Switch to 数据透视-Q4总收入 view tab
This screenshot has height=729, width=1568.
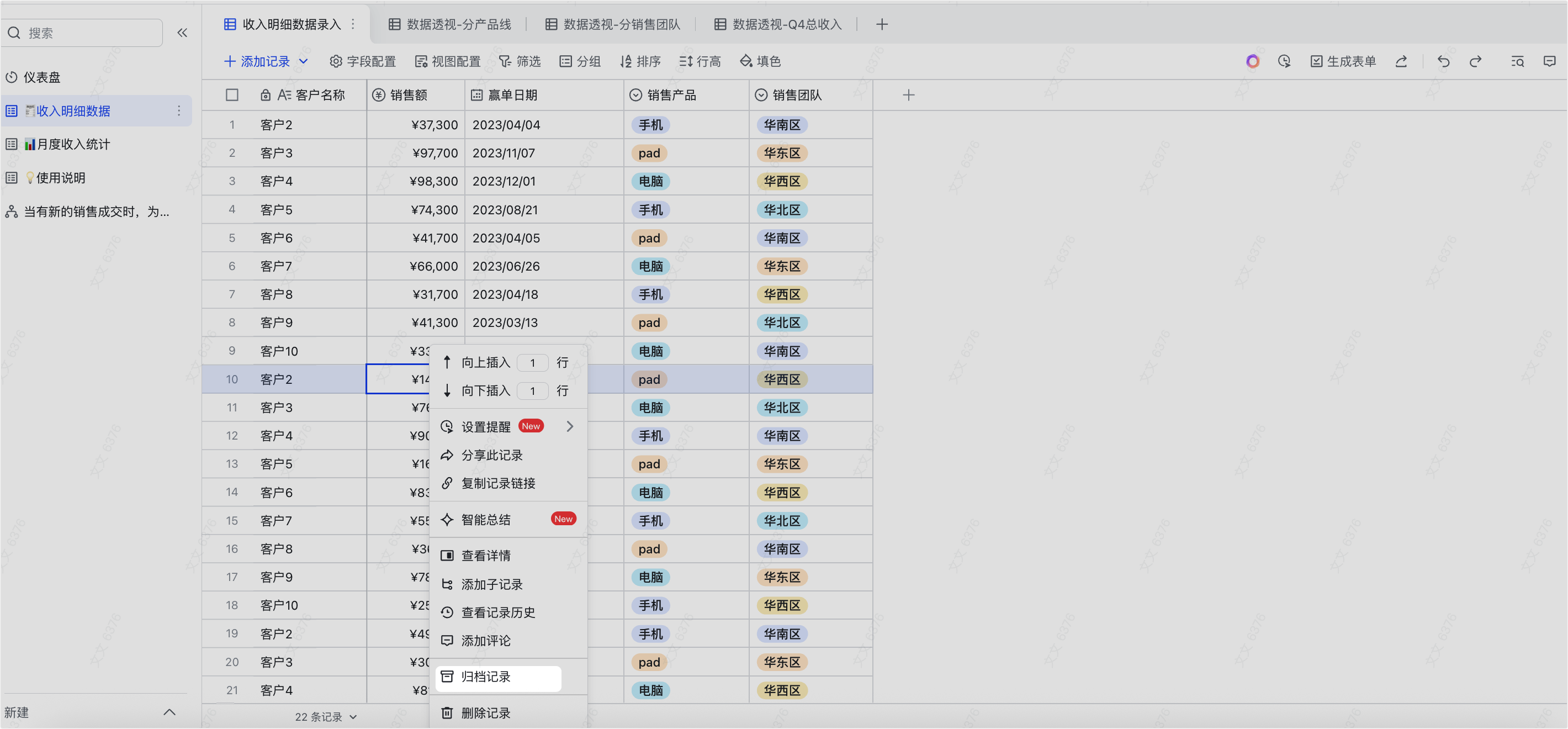[778, 24]
